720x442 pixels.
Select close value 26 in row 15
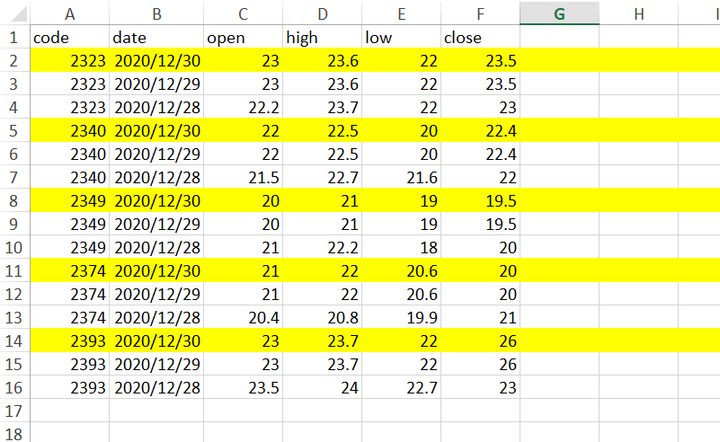point(480,364)
